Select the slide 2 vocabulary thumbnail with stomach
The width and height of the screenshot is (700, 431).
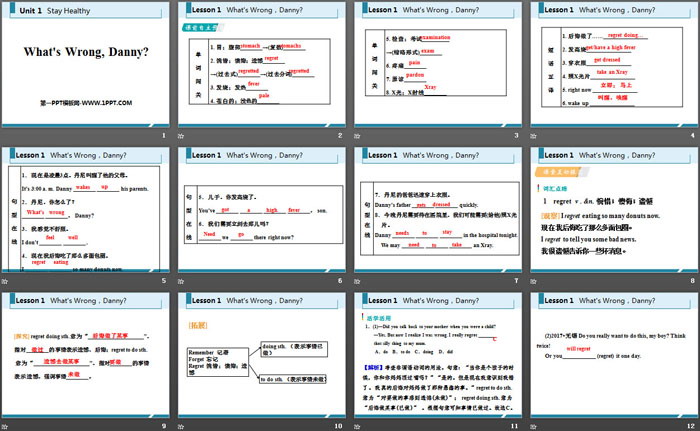pos(262,63)
